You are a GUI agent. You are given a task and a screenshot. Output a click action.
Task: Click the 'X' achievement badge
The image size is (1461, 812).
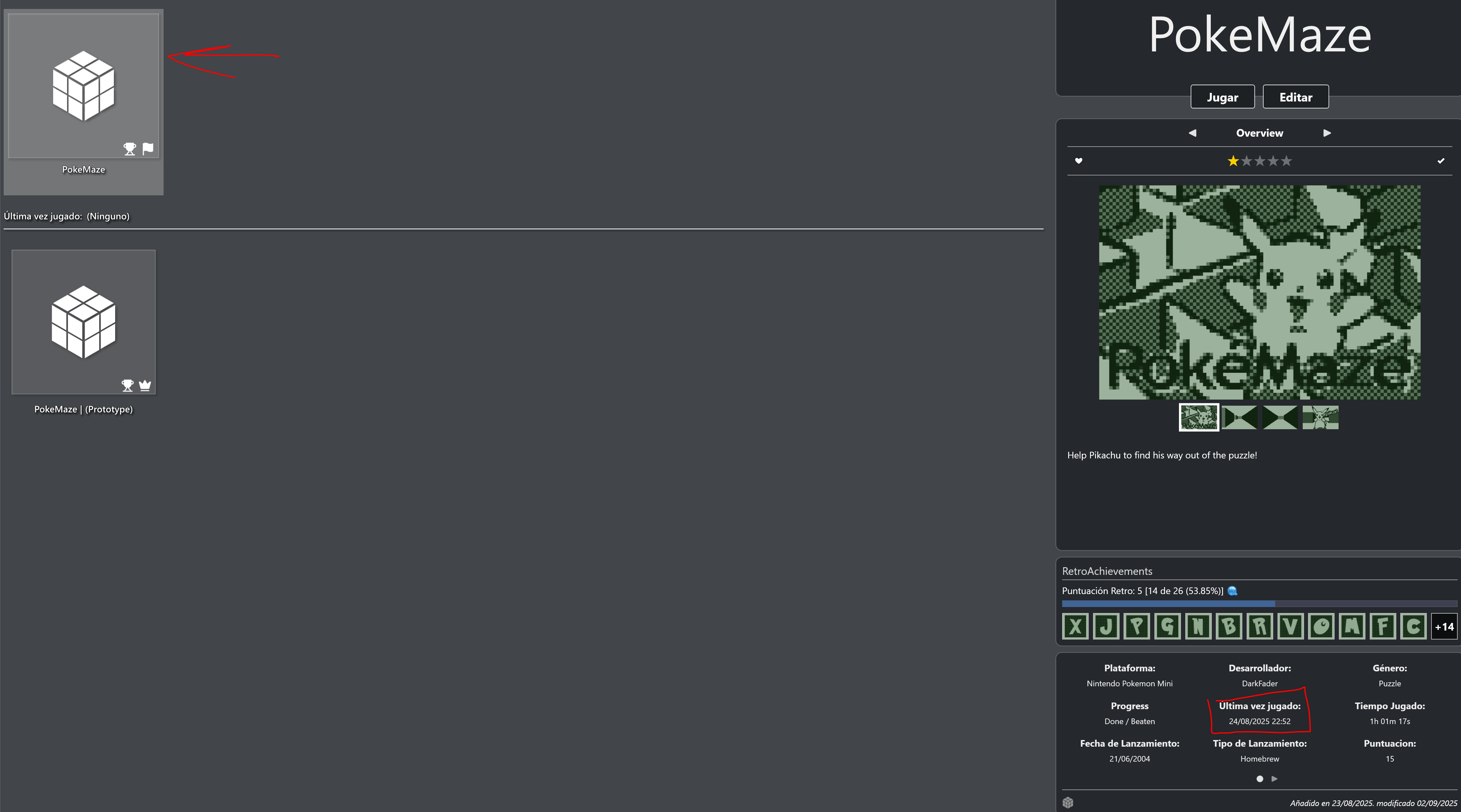point(1075,627)
